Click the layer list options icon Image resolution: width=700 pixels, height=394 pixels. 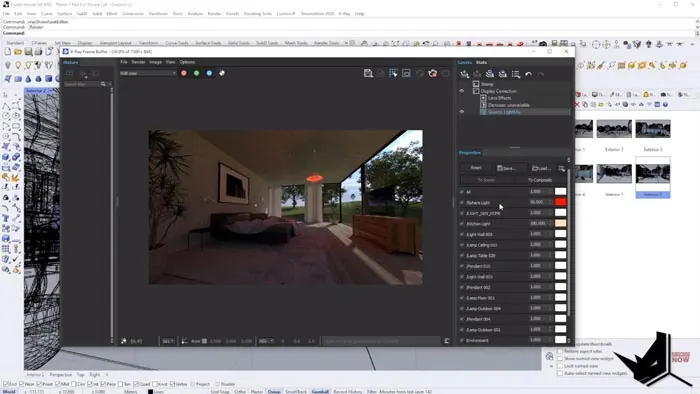[516, 74]
